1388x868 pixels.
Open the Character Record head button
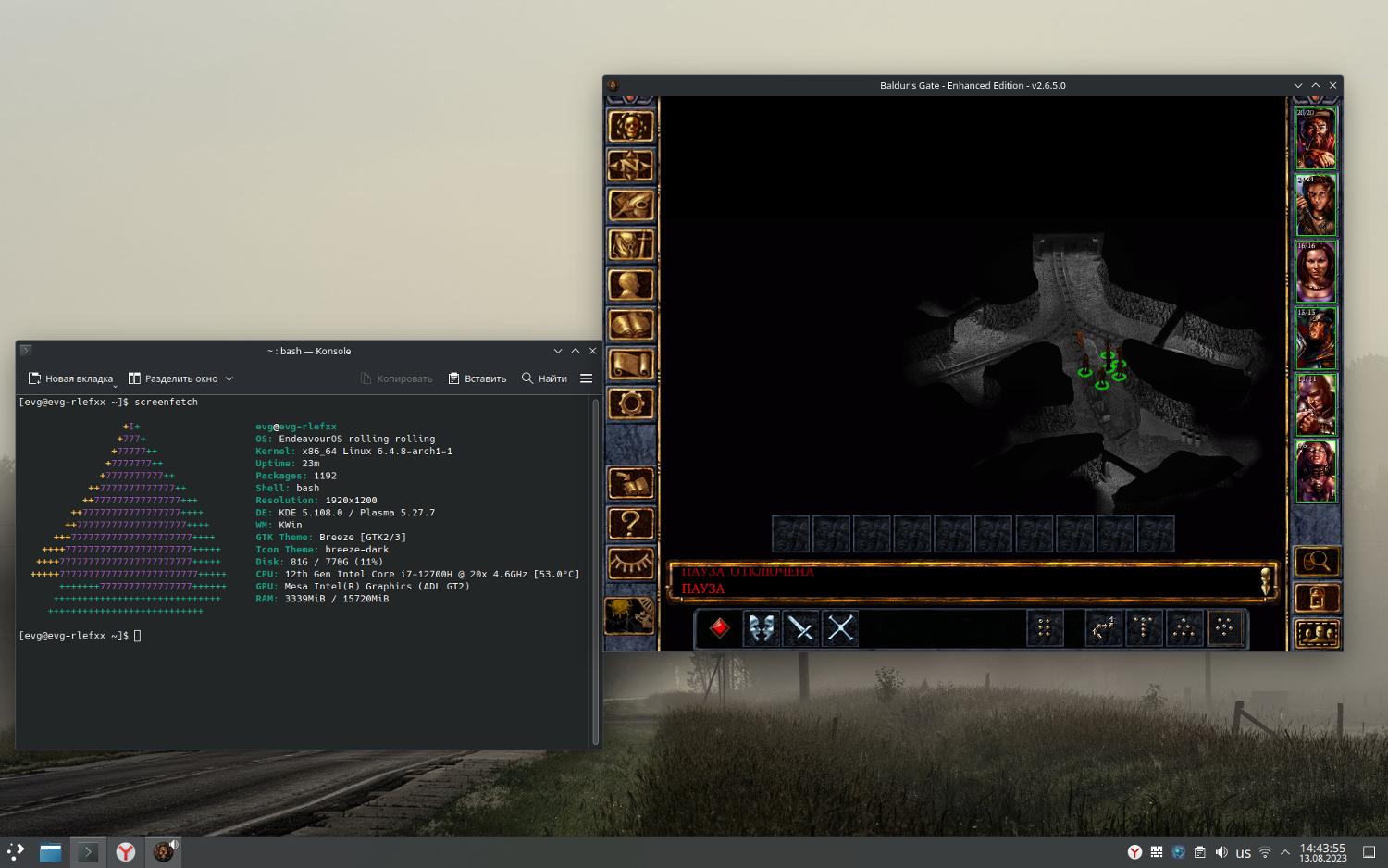click(630, 286)
